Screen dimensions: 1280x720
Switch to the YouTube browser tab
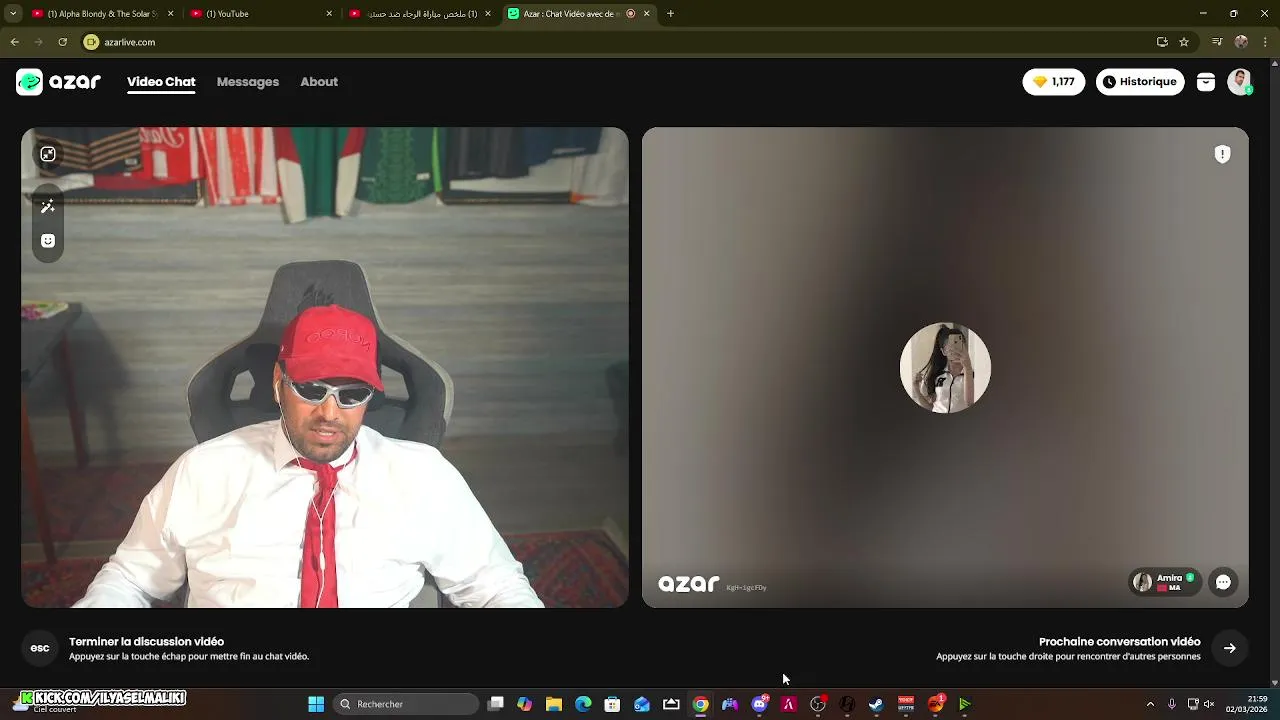262,14
